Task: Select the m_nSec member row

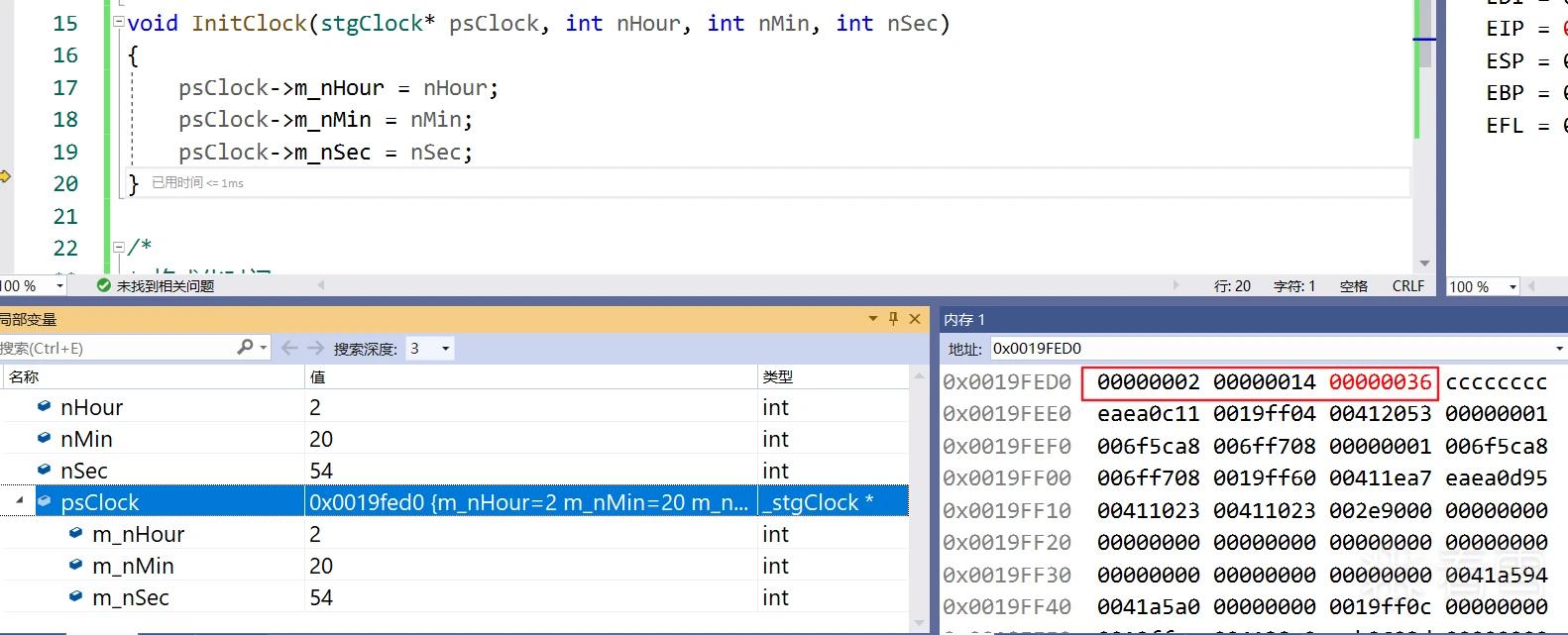Action: click(x=454, y=597)
